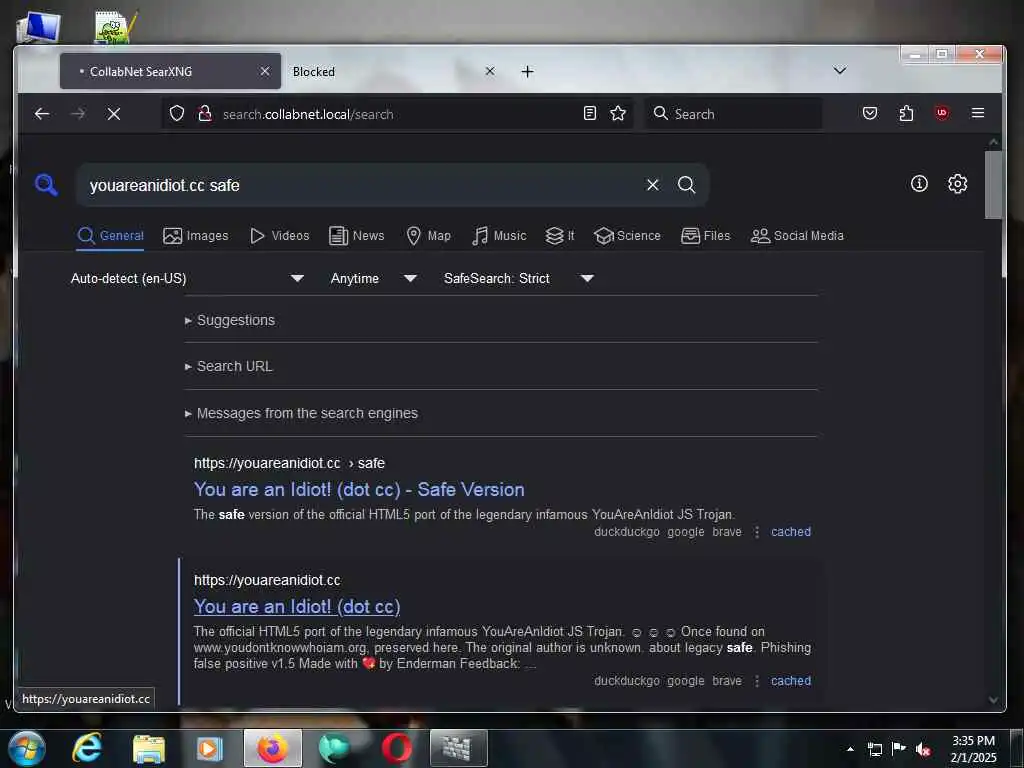Switch to Music category
Image resolution: width=1024 pixels, height=768 pixels.
(499, 236)
